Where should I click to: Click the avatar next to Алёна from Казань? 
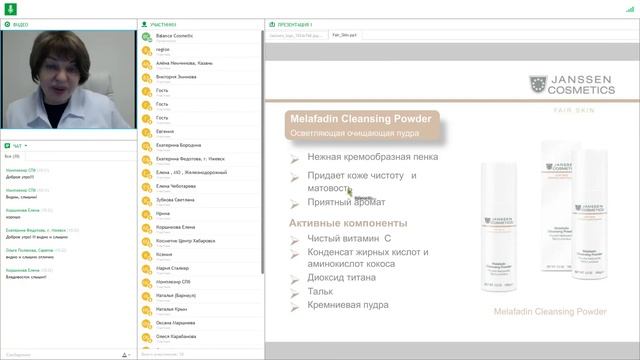click(147, 64)
